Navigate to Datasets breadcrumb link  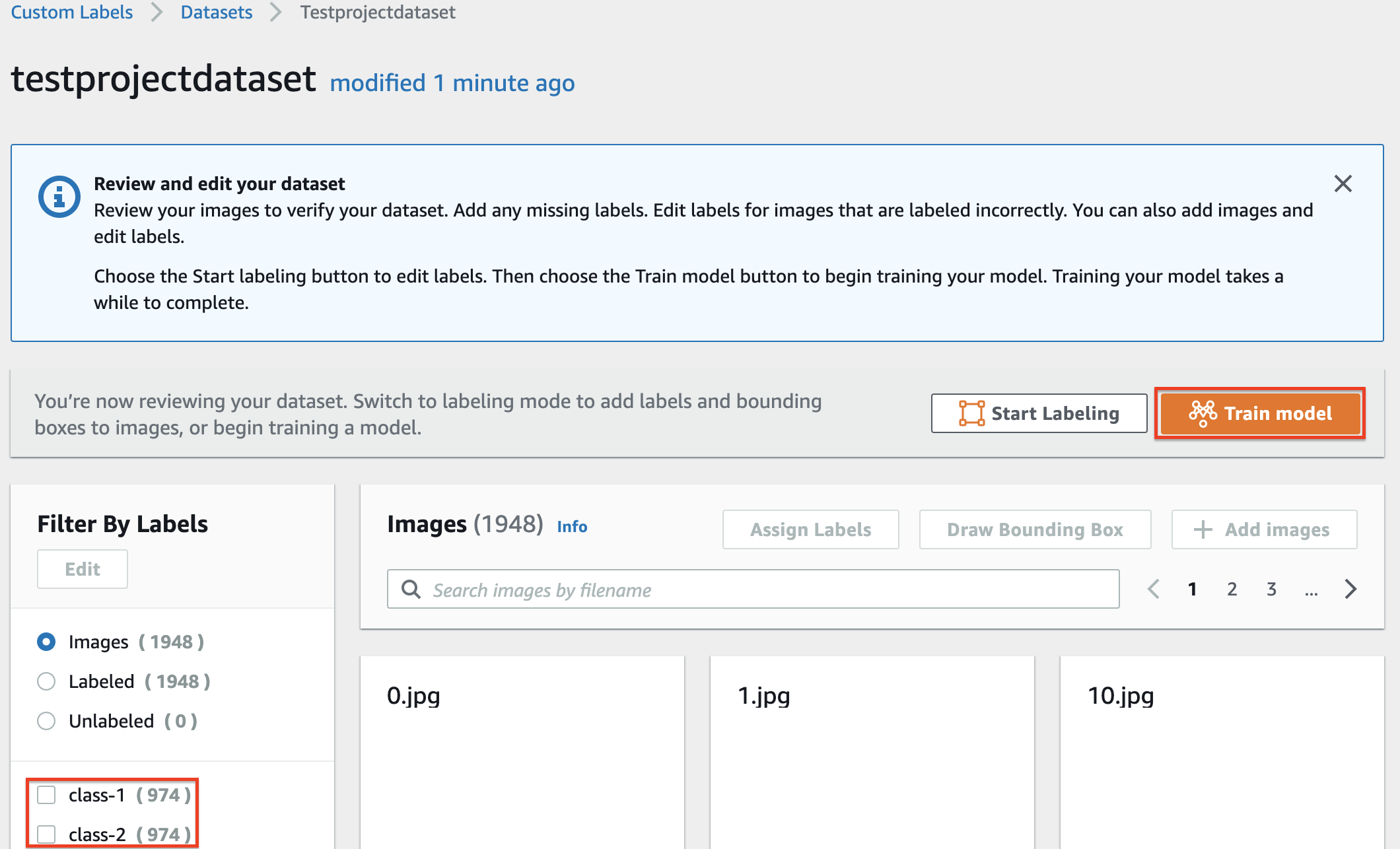[217, 12]
